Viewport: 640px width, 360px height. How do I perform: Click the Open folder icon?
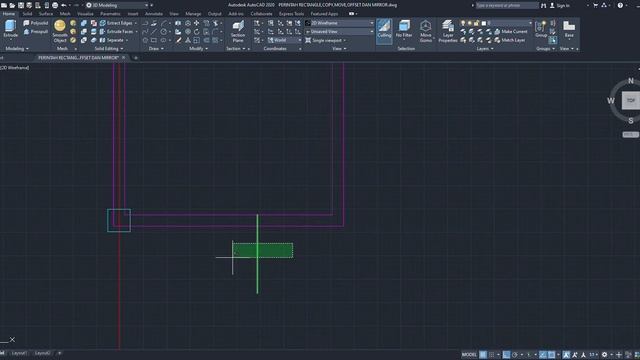12,5
